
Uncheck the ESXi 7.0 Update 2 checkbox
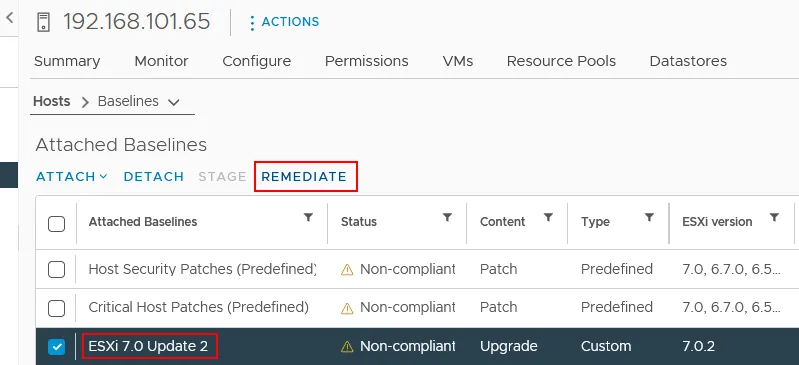point(57,347)
